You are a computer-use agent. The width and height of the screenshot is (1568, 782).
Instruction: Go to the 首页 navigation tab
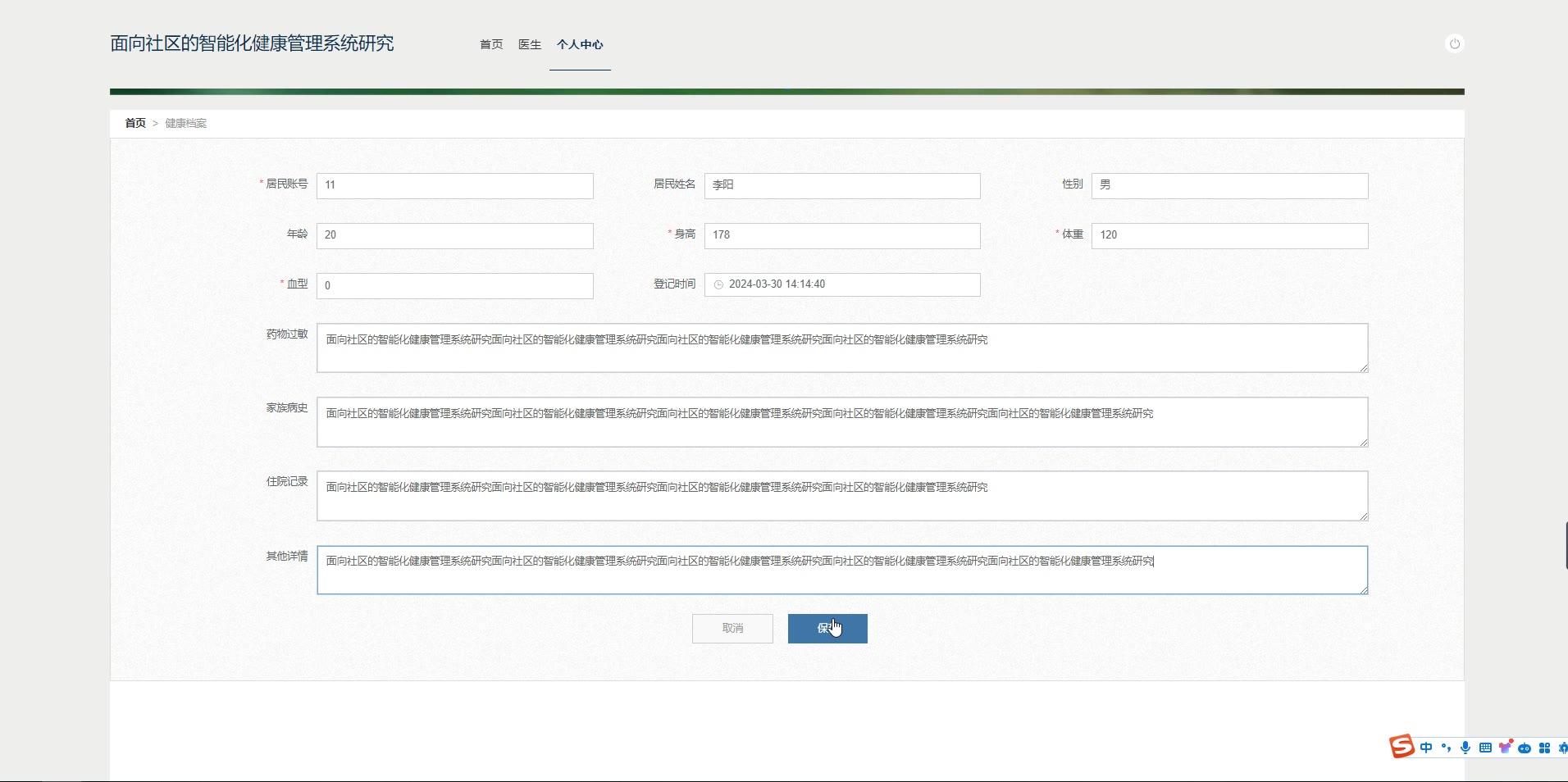tap(491, 44)
